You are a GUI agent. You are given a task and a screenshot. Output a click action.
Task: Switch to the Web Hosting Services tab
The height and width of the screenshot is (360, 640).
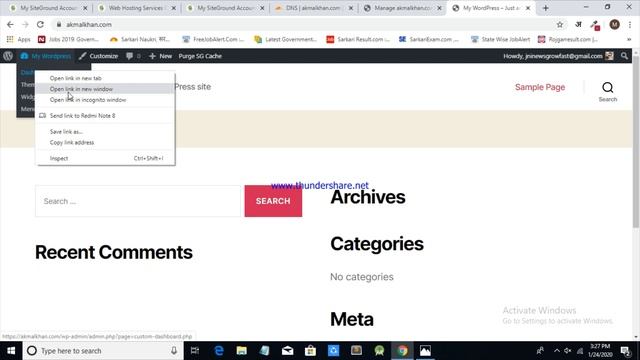tap(136, 8)
